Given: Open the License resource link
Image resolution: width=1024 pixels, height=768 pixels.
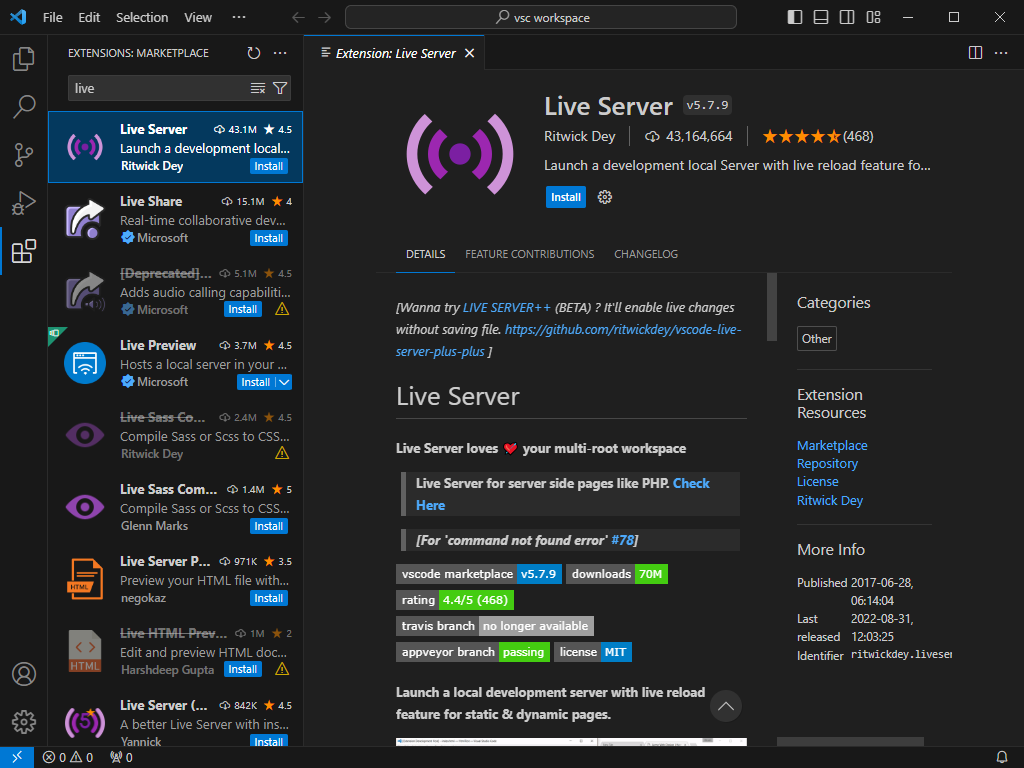Looking at the screenshot, I should pyautogui.click(x=818, y=482).
